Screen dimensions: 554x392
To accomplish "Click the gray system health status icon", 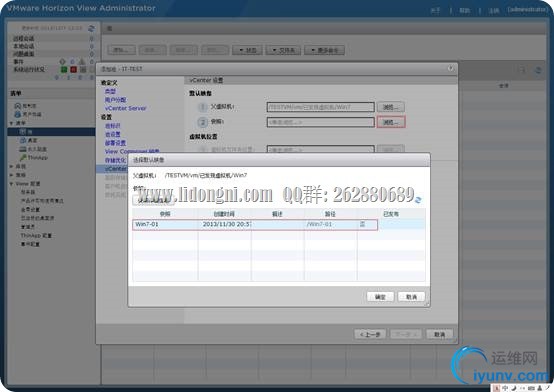I will pos(82,69).
